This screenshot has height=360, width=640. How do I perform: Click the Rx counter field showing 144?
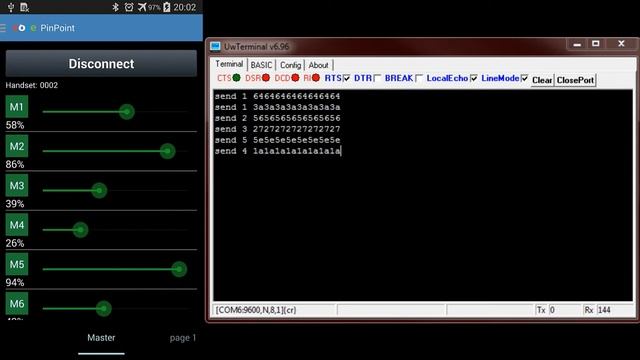click(614, 310)
